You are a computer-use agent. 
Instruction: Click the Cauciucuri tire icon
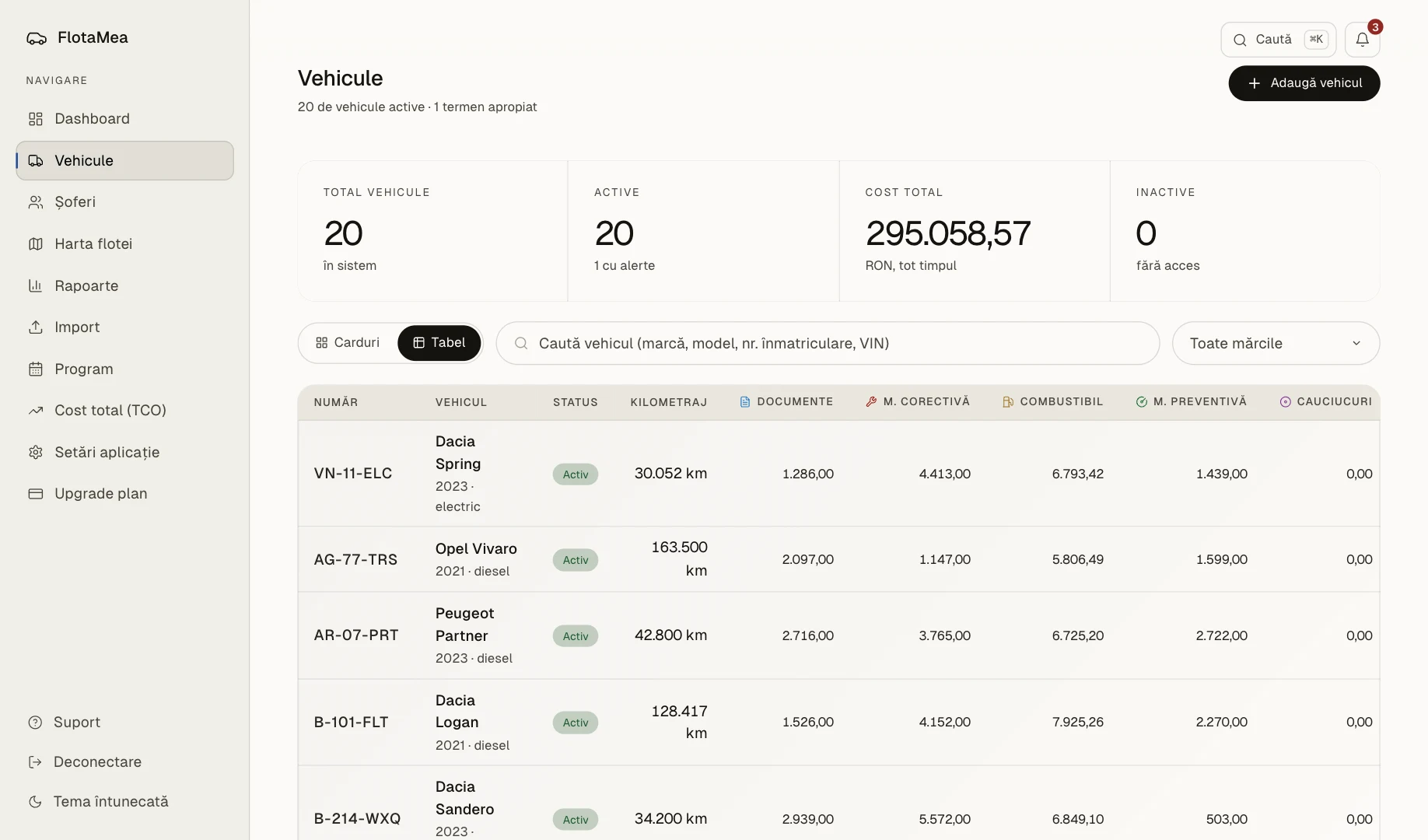[1286, 402]
